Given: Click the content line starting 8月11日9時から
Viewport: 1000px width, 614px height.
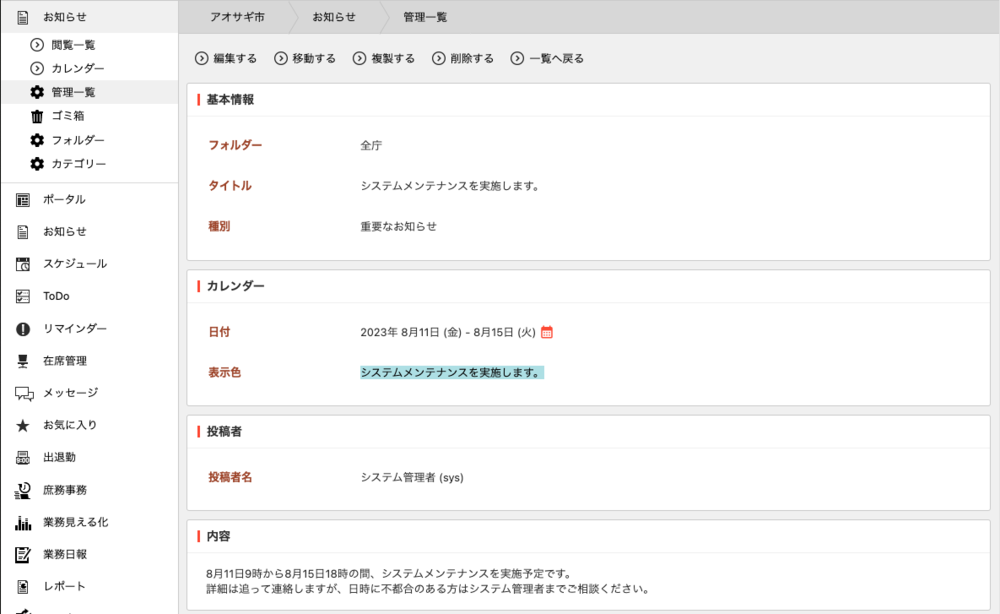Looking at the screenshot, I should [389, 574].
